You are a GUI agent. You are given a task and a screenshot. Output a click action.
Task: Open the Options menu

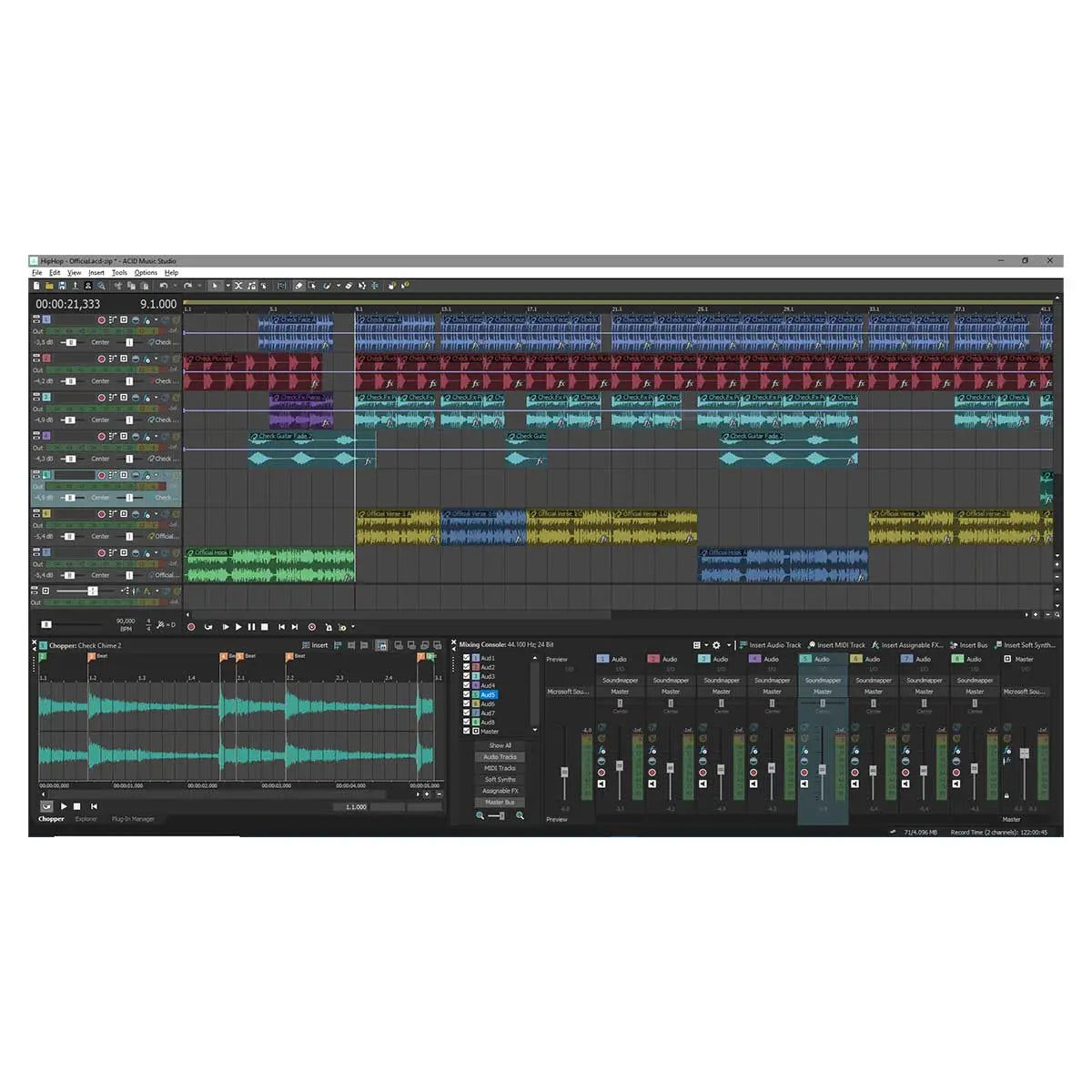146,273
